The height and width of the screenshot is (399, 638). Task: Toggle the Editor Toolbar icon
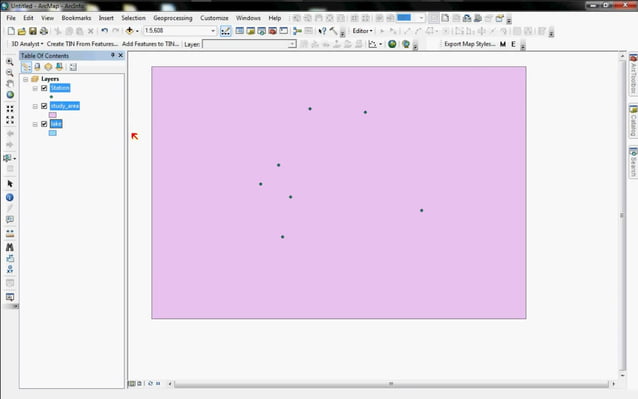tap(225, 31)
